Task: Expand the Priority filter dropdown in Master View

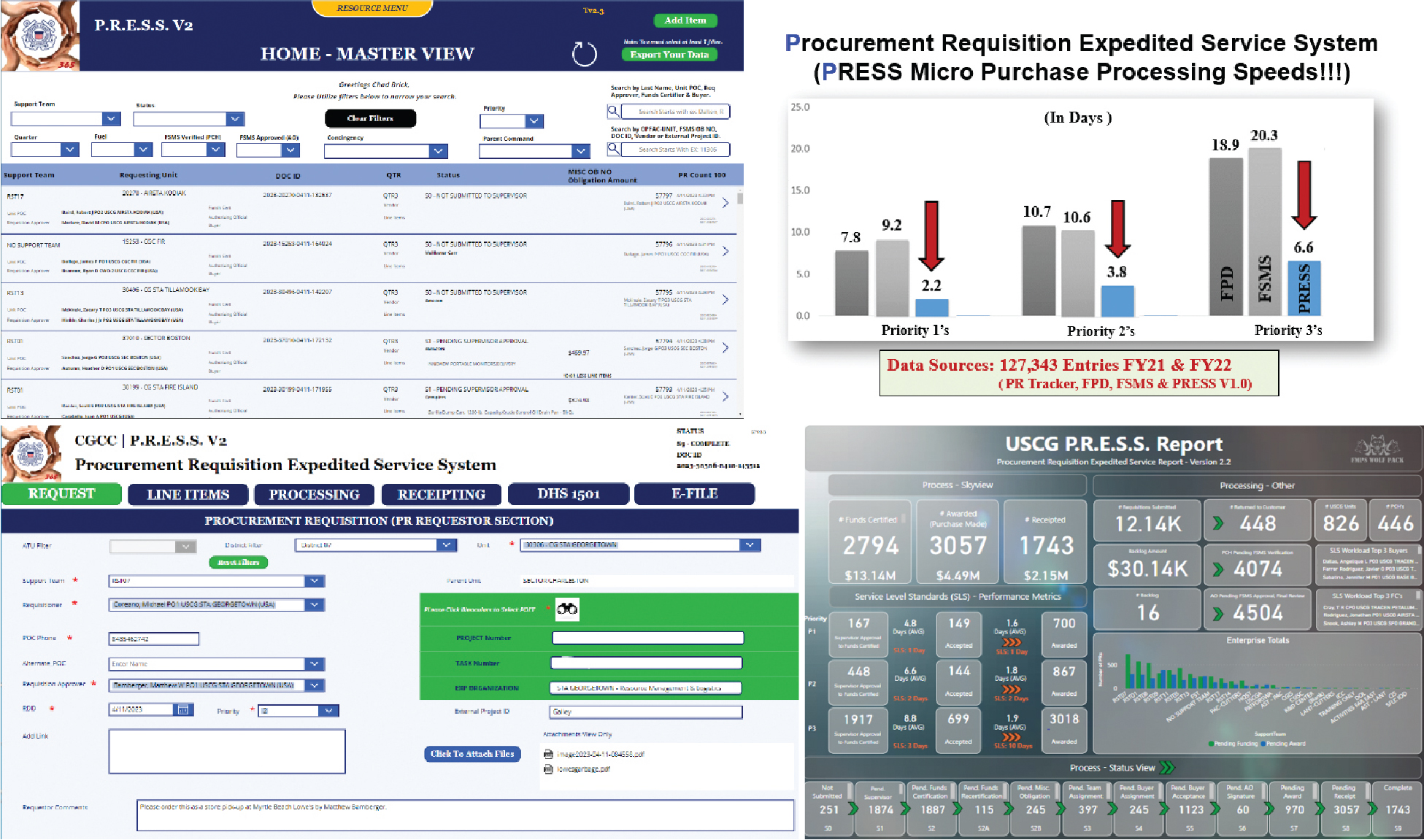Action: tap(534, 121)
